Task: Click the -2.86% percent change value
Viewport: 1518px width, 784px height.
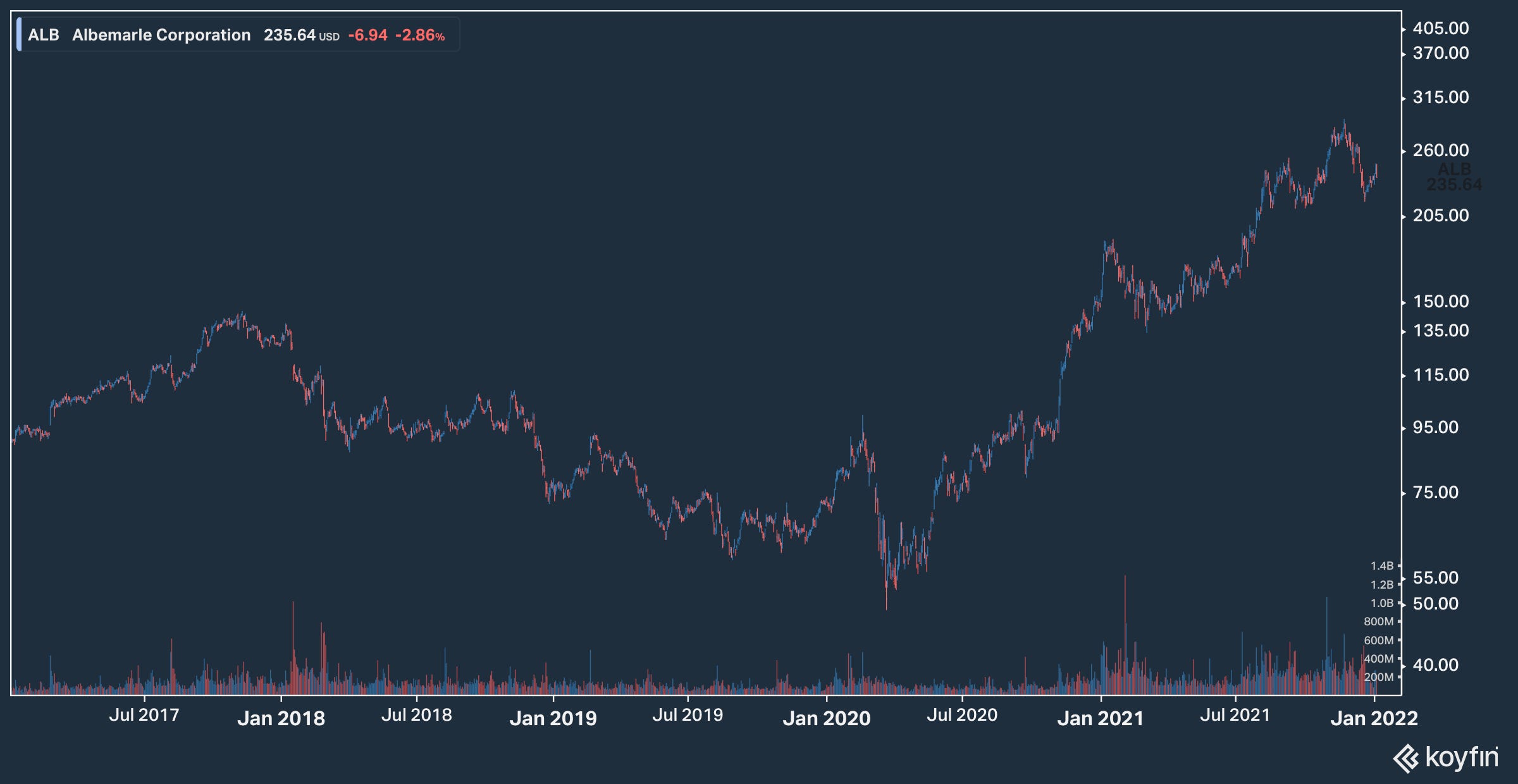Action: pyautogui.click(x=420, y=35)
